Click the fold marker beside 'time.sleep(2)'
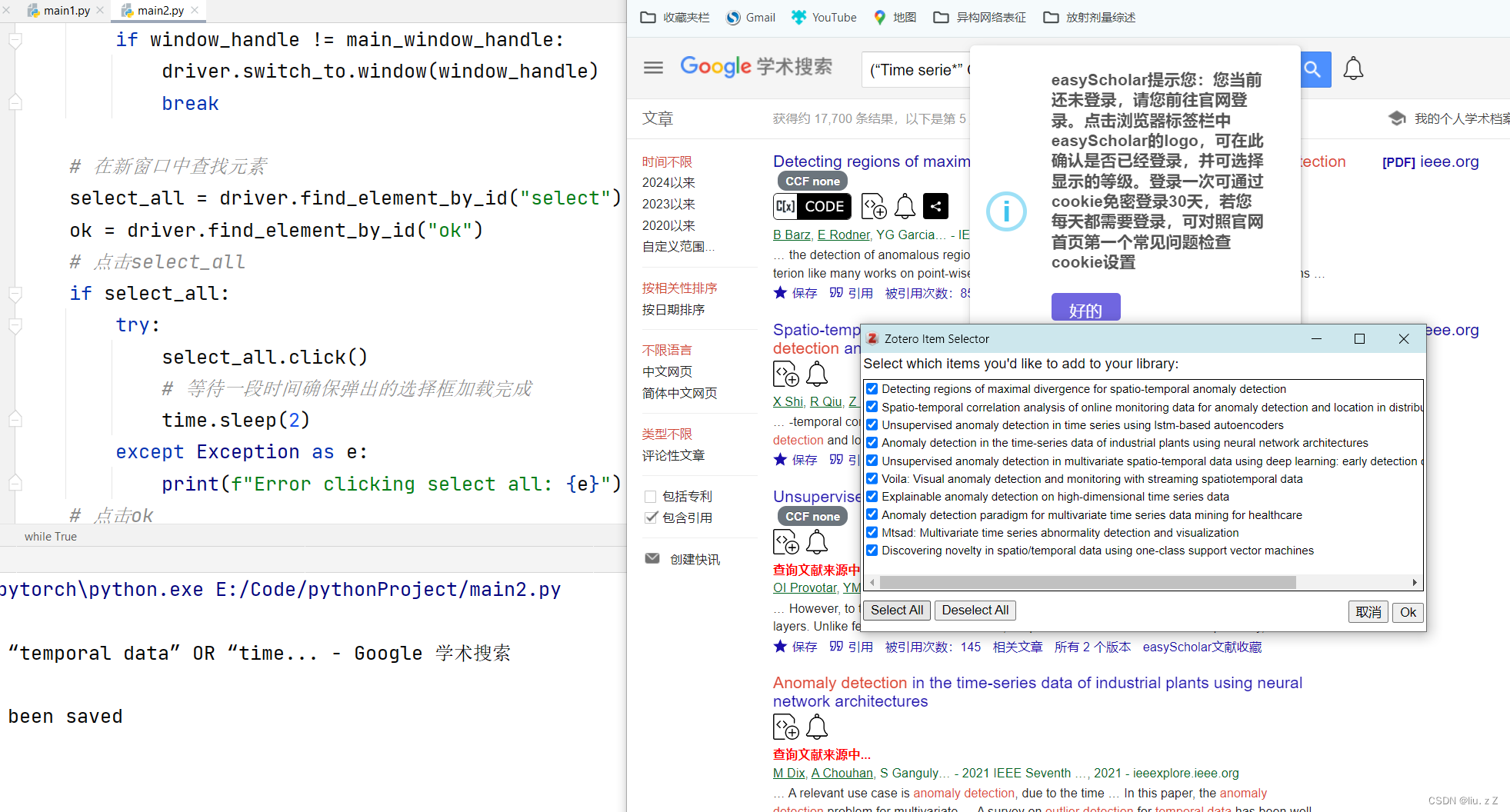The image size is (1510, 812). (x=15, y=420)
